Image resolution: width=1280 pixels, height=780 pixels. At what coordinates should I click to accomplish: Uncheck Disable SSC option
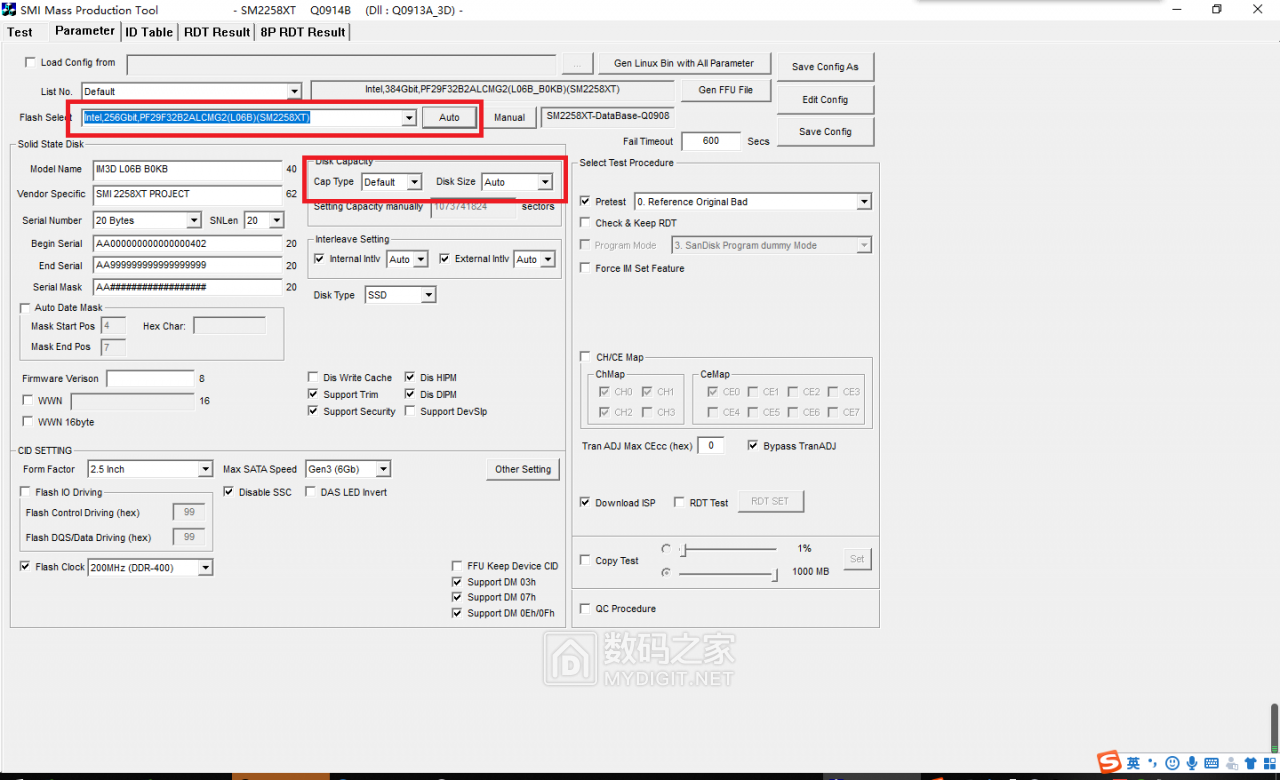coord(229,492)
